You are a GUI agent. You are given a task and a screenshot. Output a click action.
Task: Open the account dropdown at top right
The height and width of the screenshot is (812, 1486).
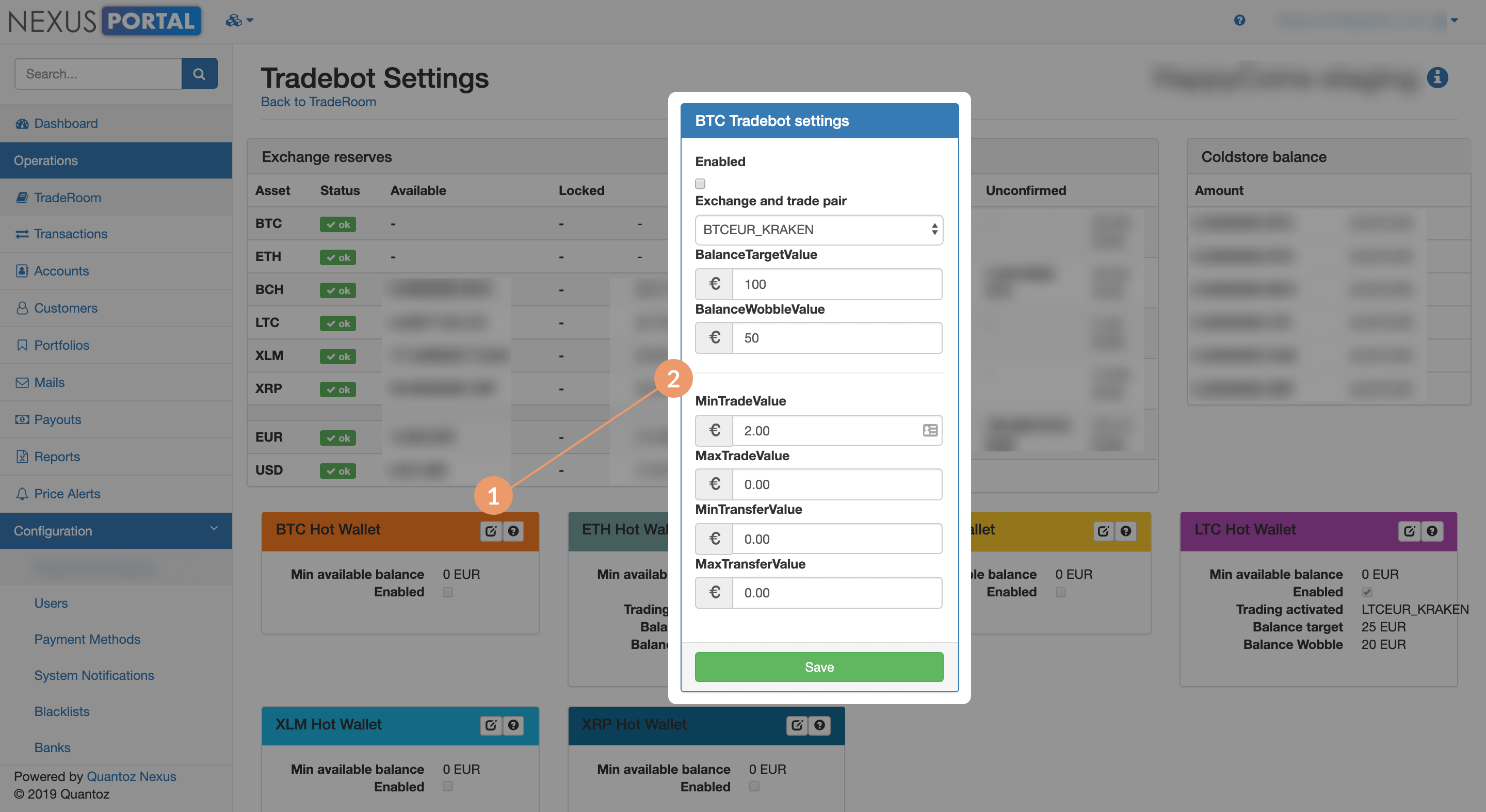[x=1453, y=20]
